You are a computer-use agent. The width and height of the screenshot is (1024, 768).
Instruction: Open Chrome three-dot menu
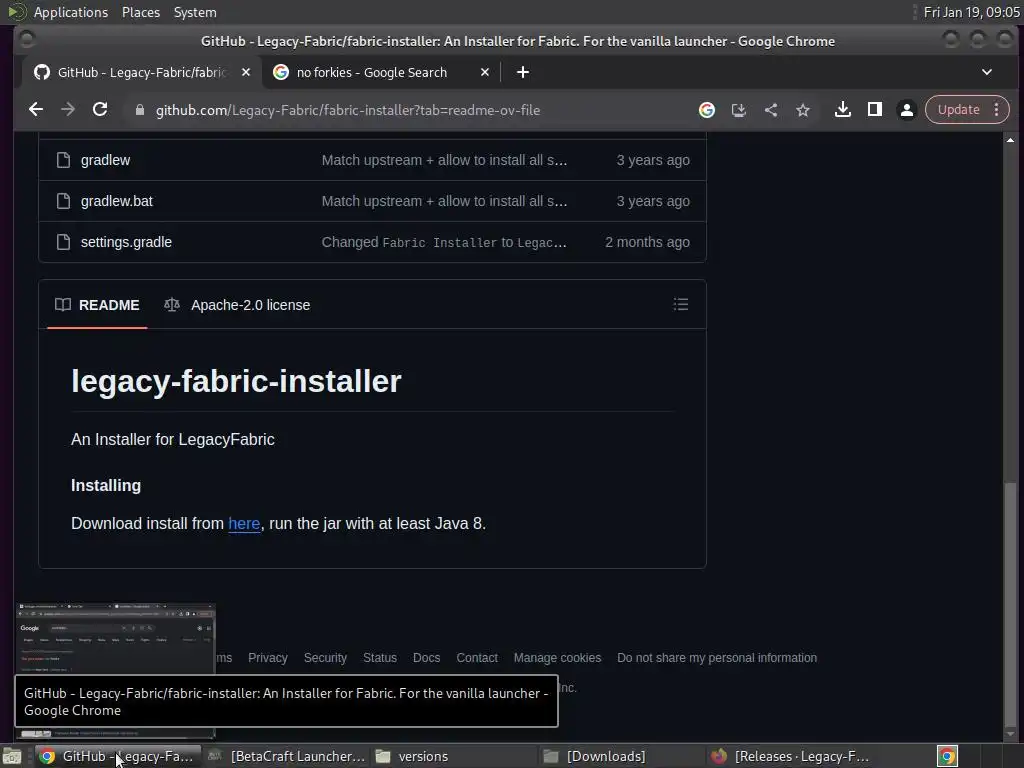[997, 110]
